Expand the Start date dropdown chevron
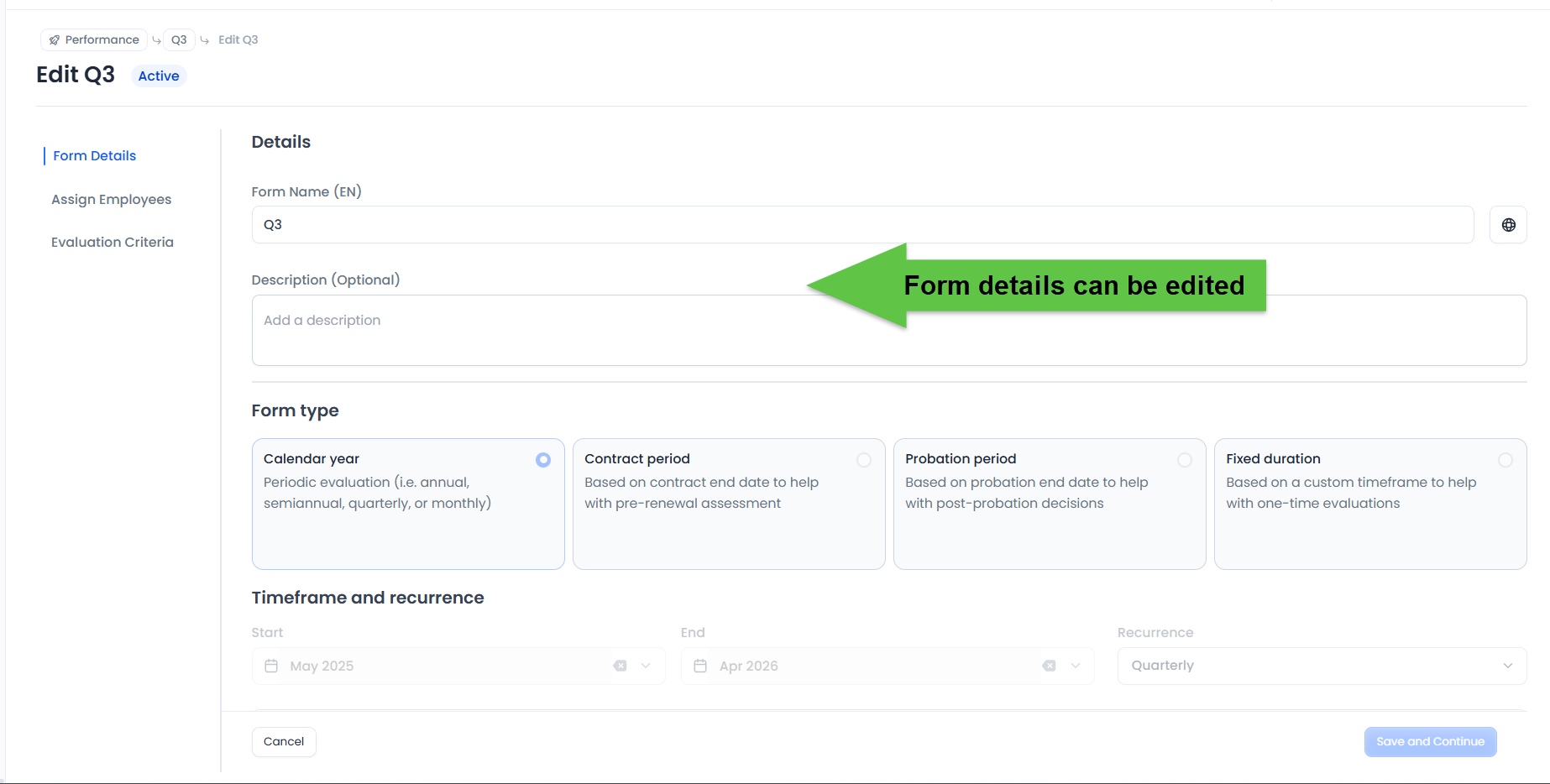 tap(646, 665)
